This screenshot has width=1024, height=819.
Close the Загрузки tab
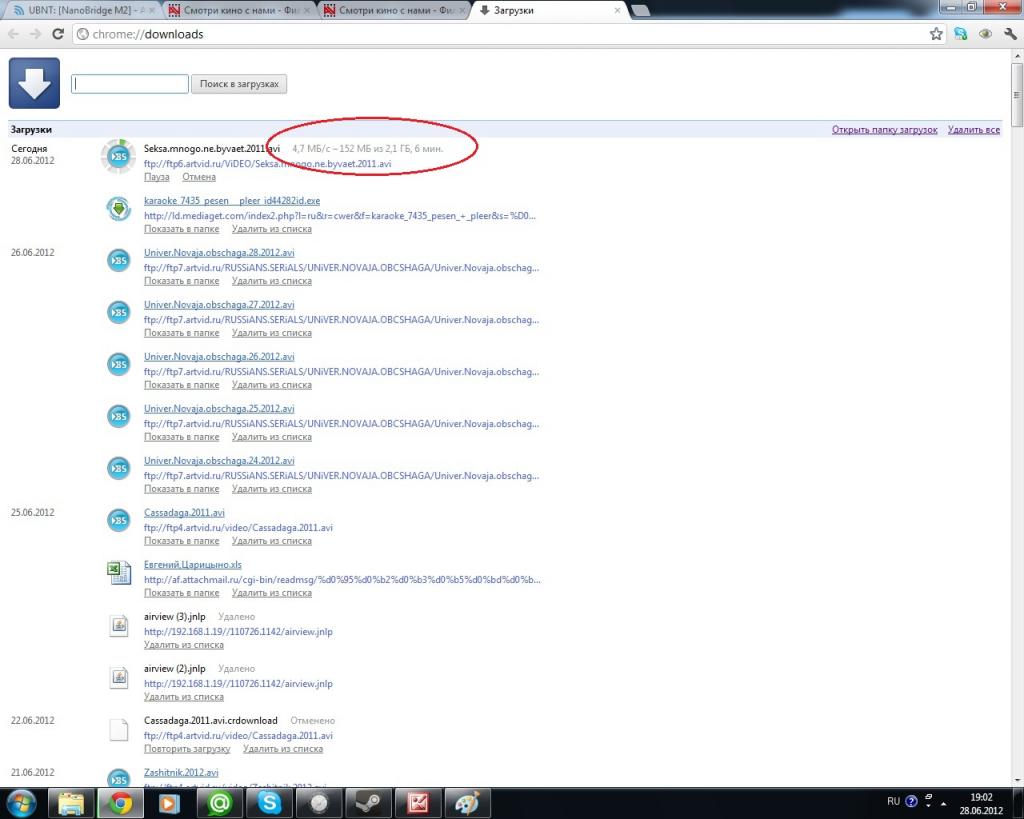coord(617,10)
